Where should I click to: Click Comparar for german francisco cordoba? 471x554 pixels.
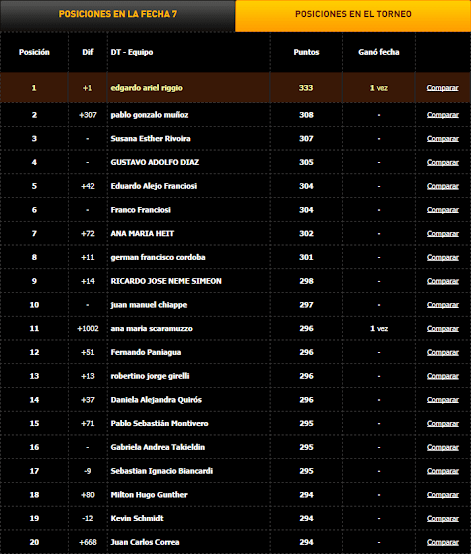point(442,257)
